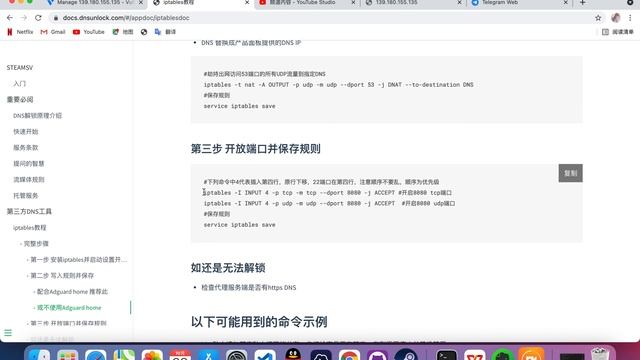
Task: Open Google Chrome from the dock
Action: pos(349,355)
